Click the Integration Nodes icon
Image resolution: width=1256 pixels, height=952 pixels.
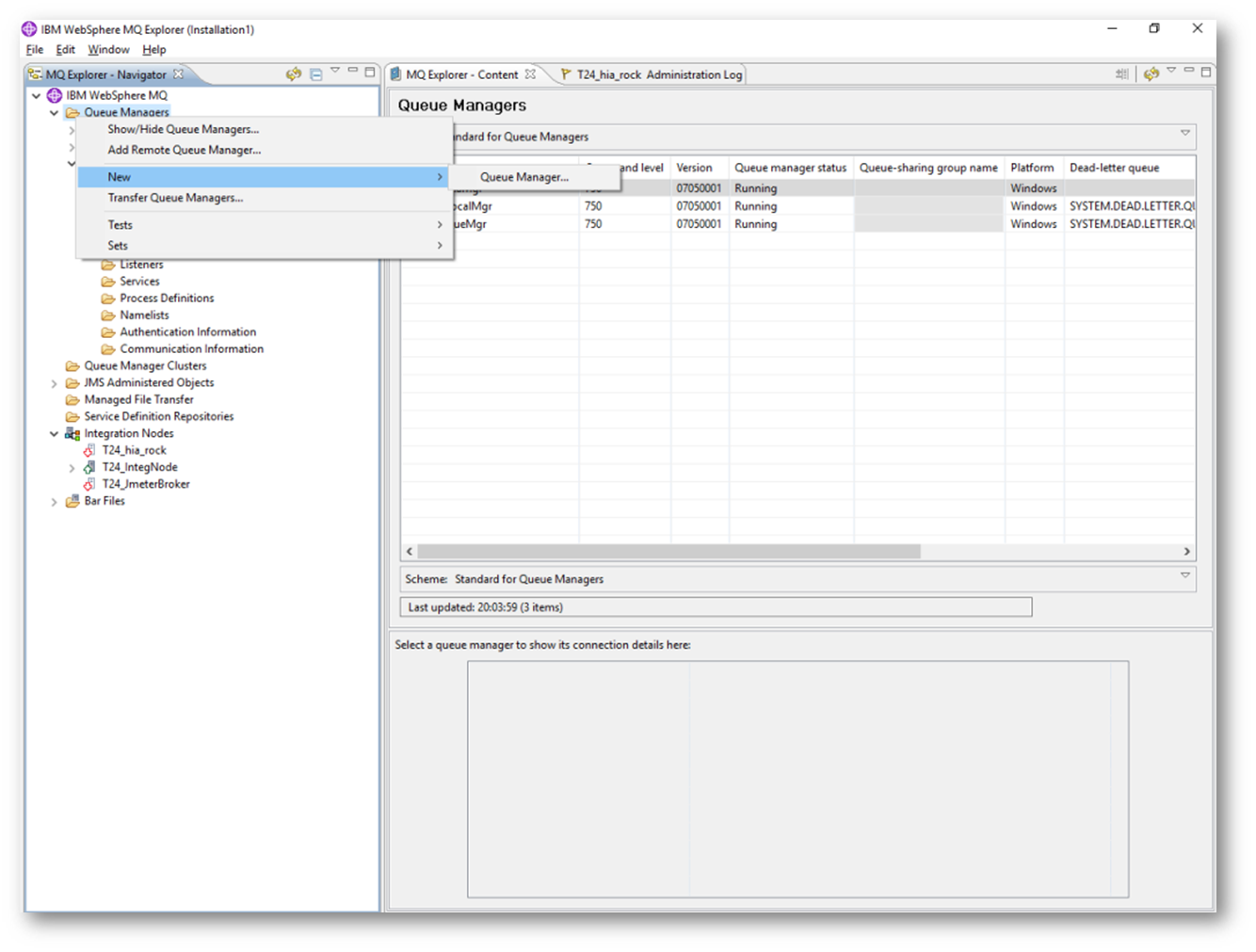click(72, 434)
